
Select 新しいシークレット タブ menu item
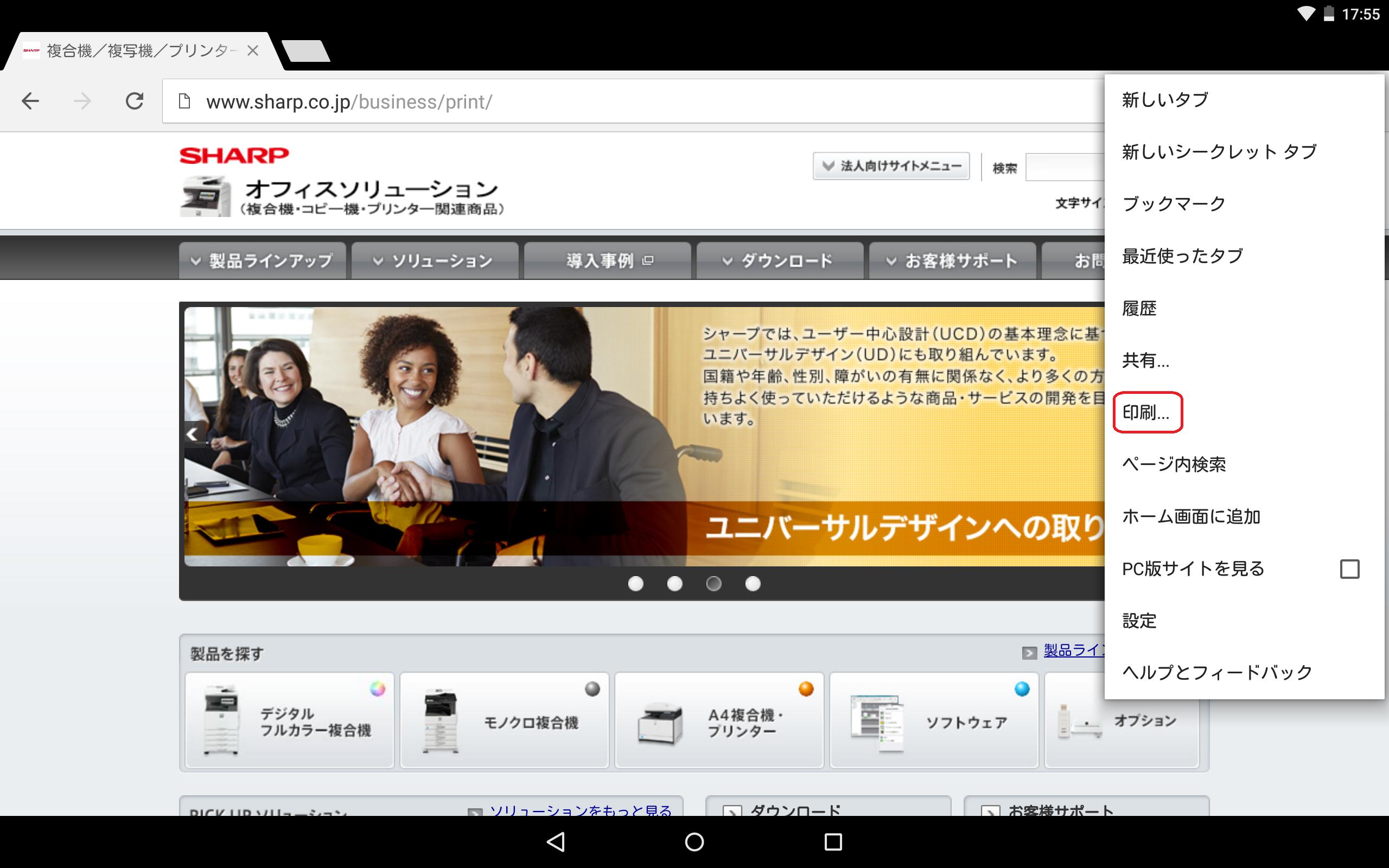[x=1244, y=152]
